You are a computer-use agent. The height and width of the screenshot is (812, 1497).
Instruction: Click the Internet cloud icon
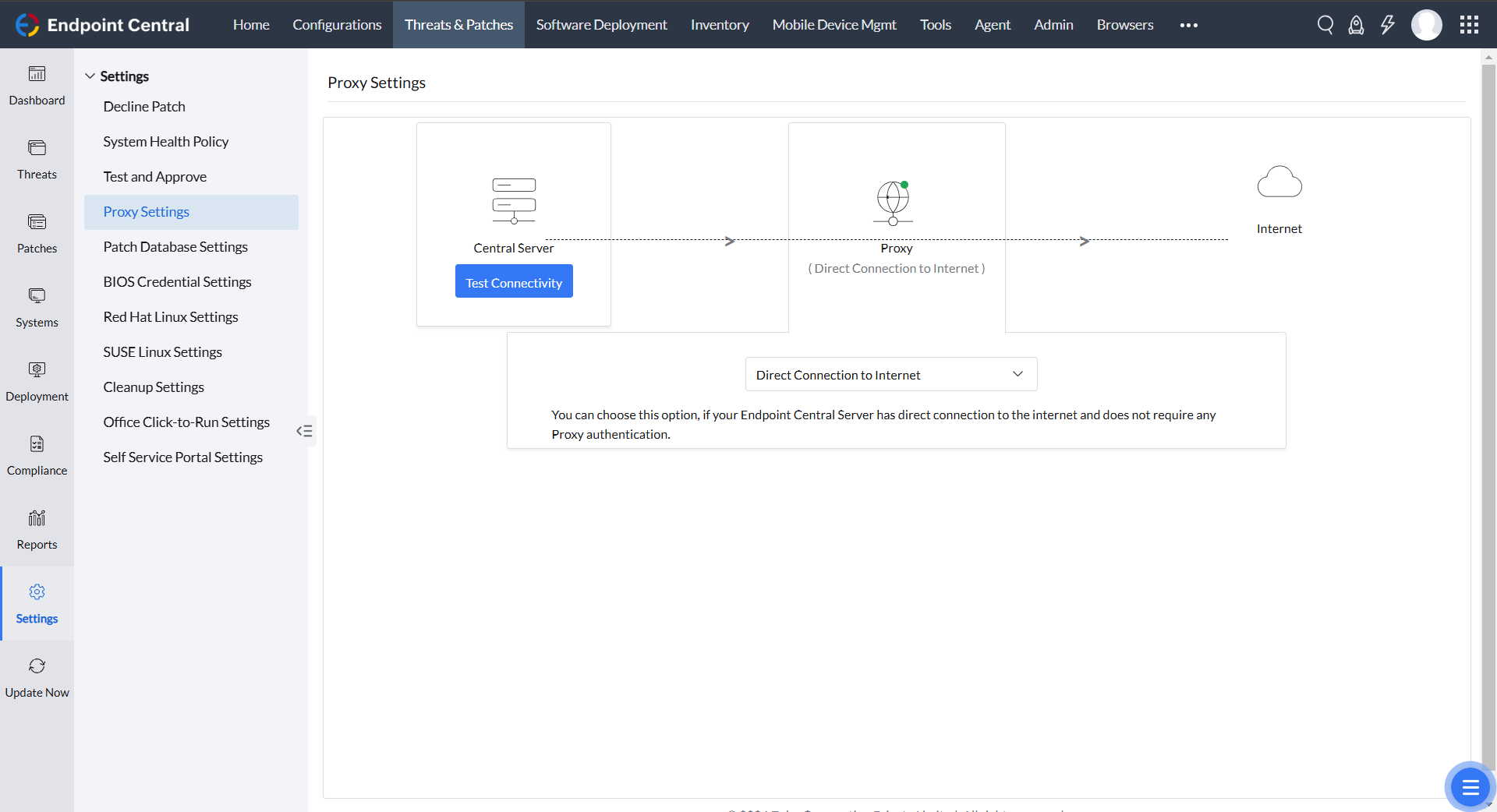(x=1279, y=182)
